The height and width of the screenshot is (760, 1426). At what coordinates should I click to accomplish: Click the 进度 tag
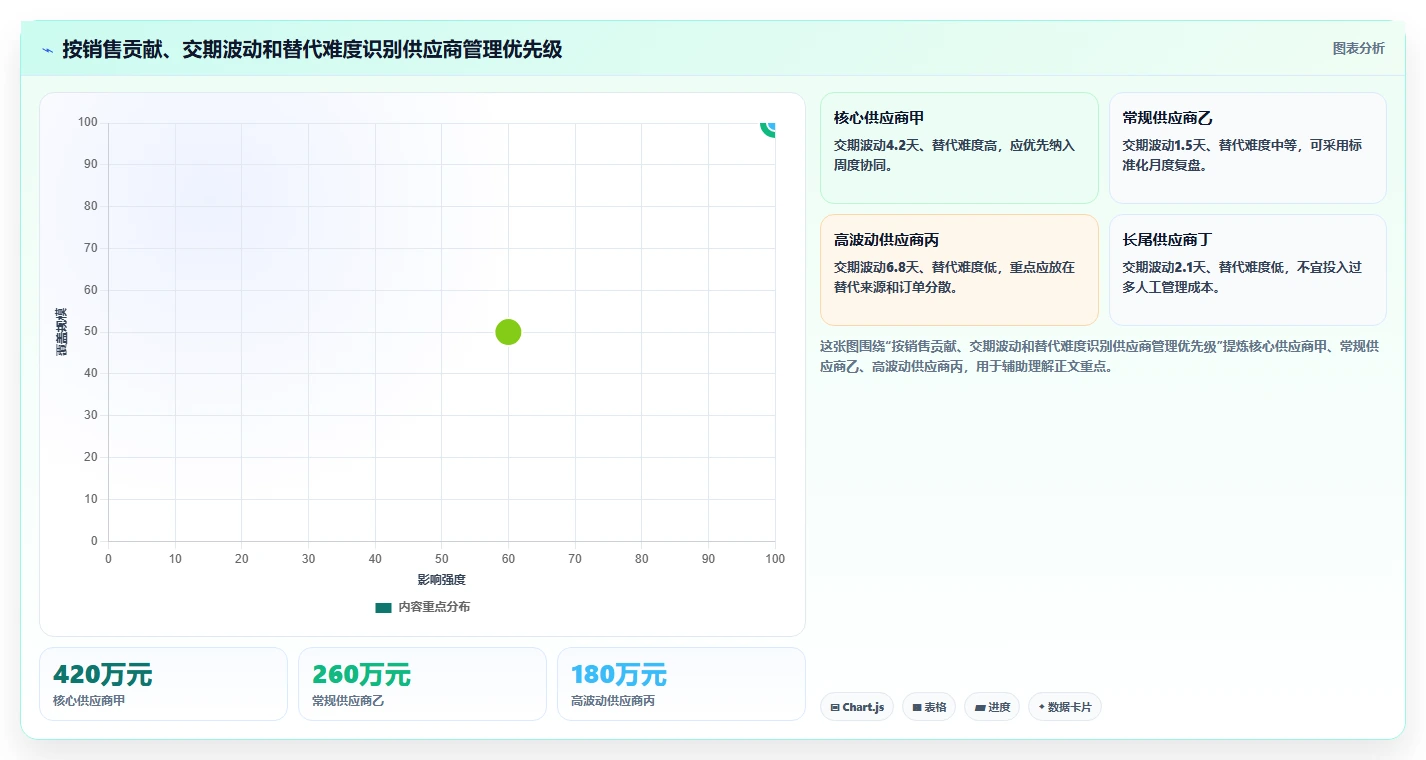coord(992,707)
